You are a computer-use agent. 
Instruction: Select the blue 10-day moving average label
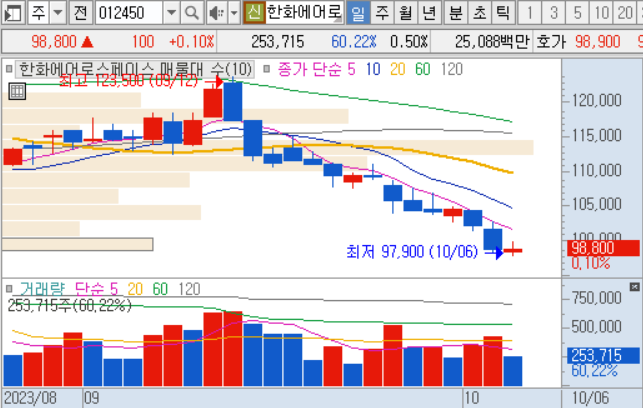[x=373, y=69]
